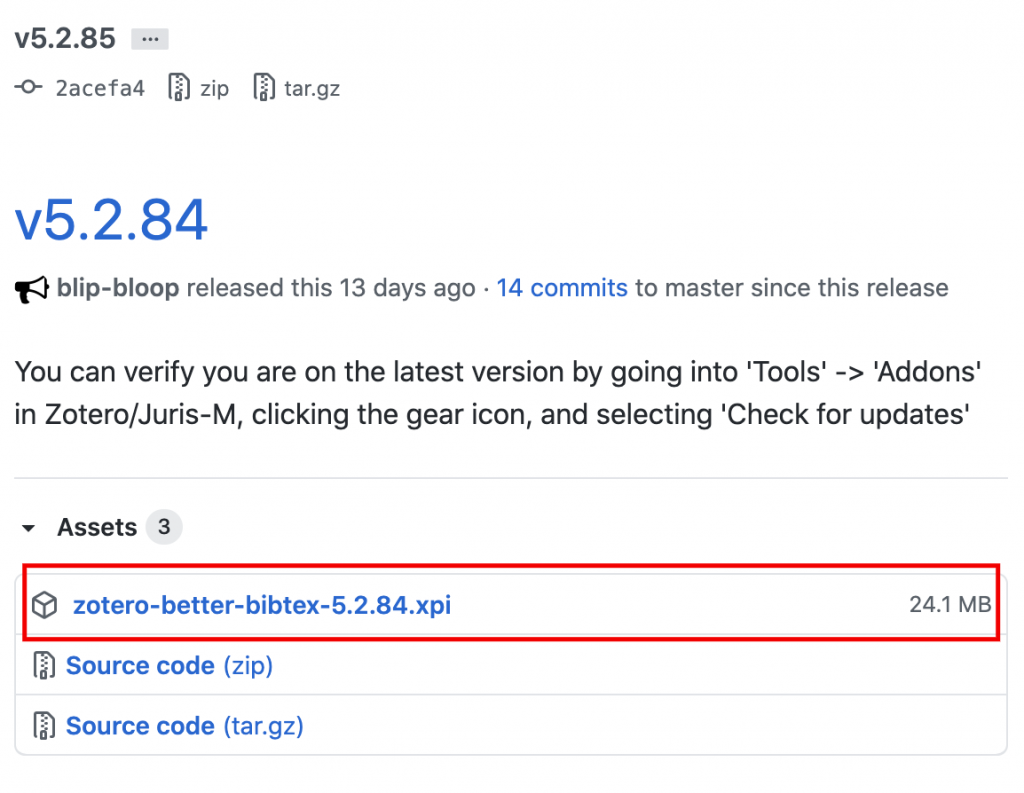Click the tar.gz file icon under v5.2.85

[264, 88]
